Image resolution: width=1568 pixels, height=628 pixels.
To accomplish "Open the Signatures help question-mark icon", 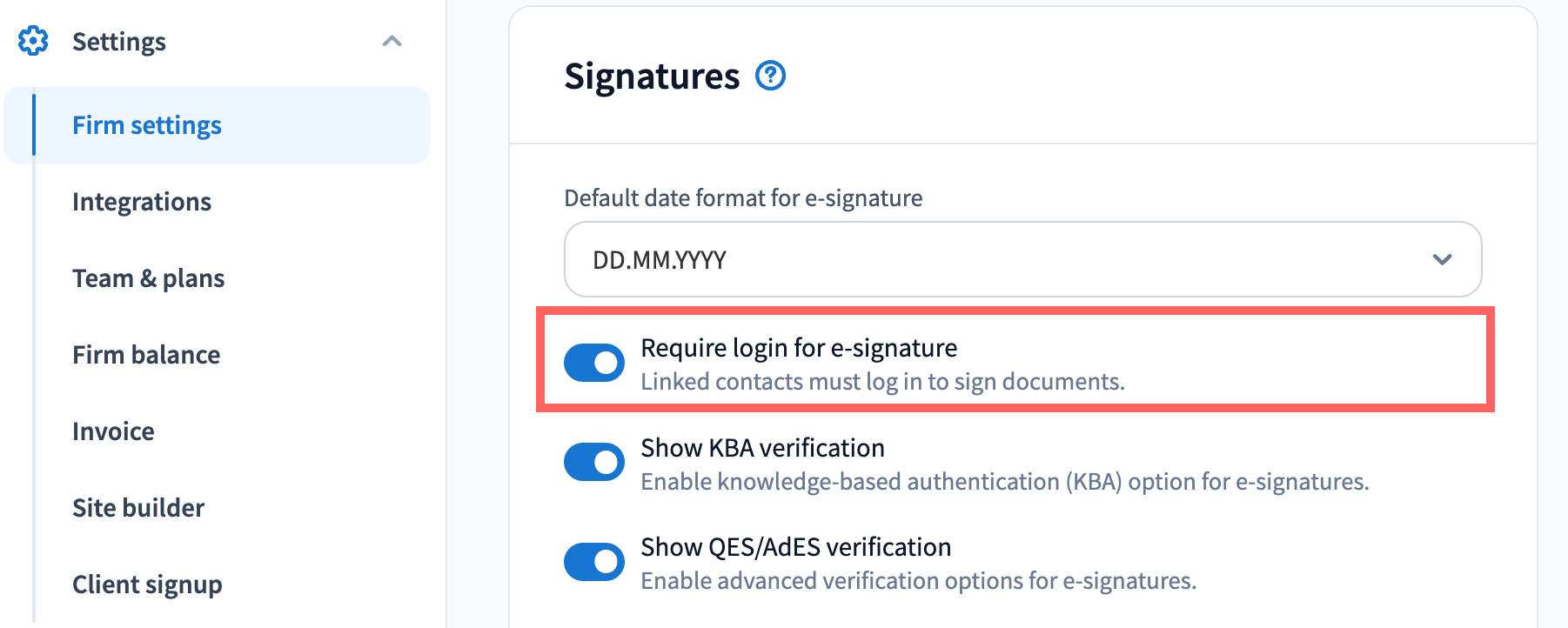I will click(x=770, y=77).
